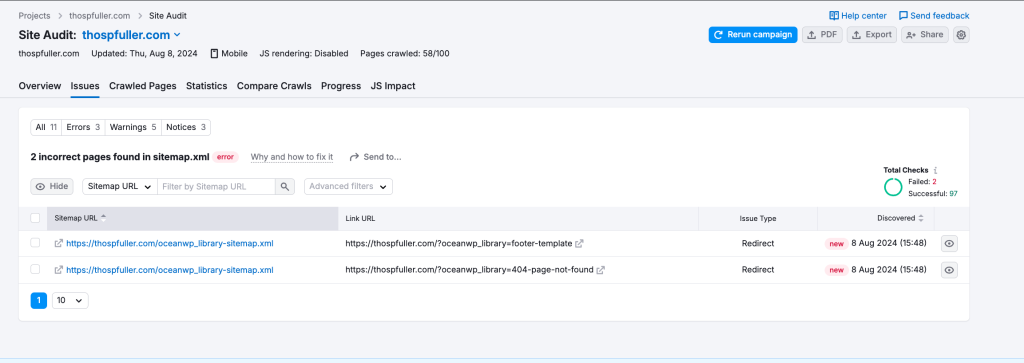Sort by the Discovered column arrows
This screenshot has width=1024, height=363.
coord(921,218)
